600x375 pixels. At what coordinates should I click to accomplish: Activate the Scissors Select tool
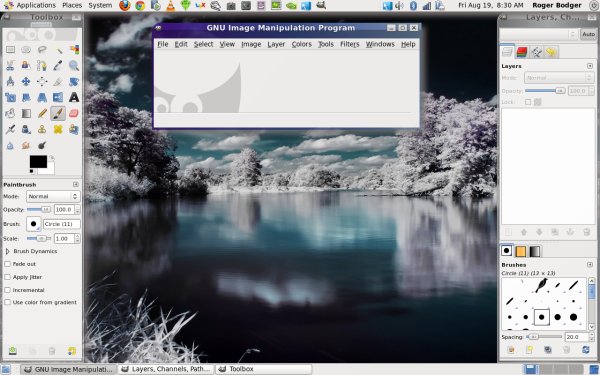pos(10,65)
